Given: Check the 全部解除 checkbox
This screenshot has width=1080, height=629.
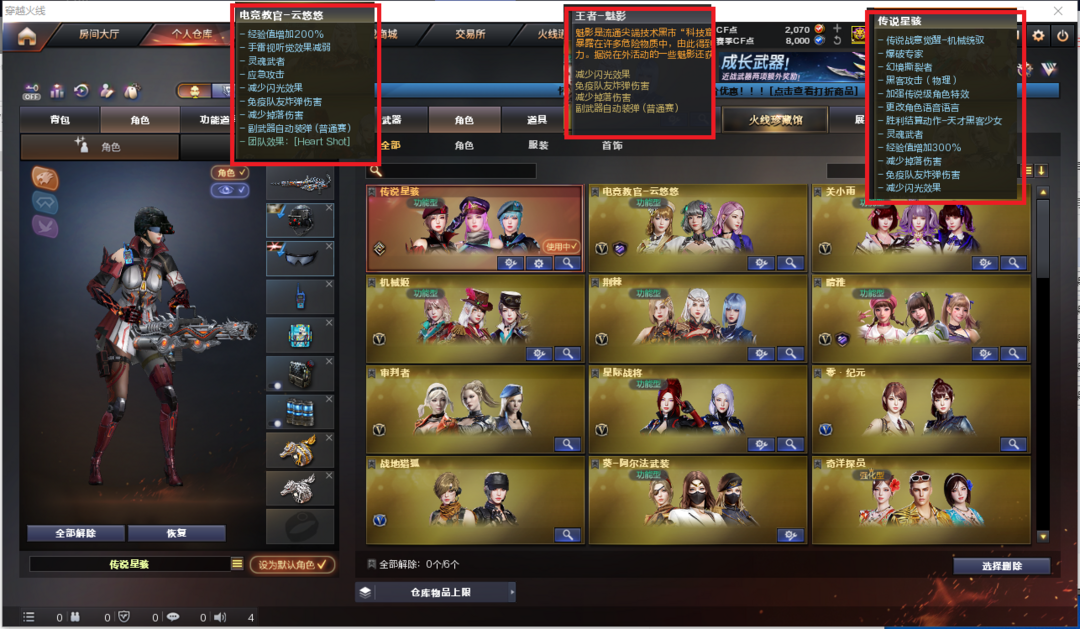Looking at the screenshot, I should (372, 564).
